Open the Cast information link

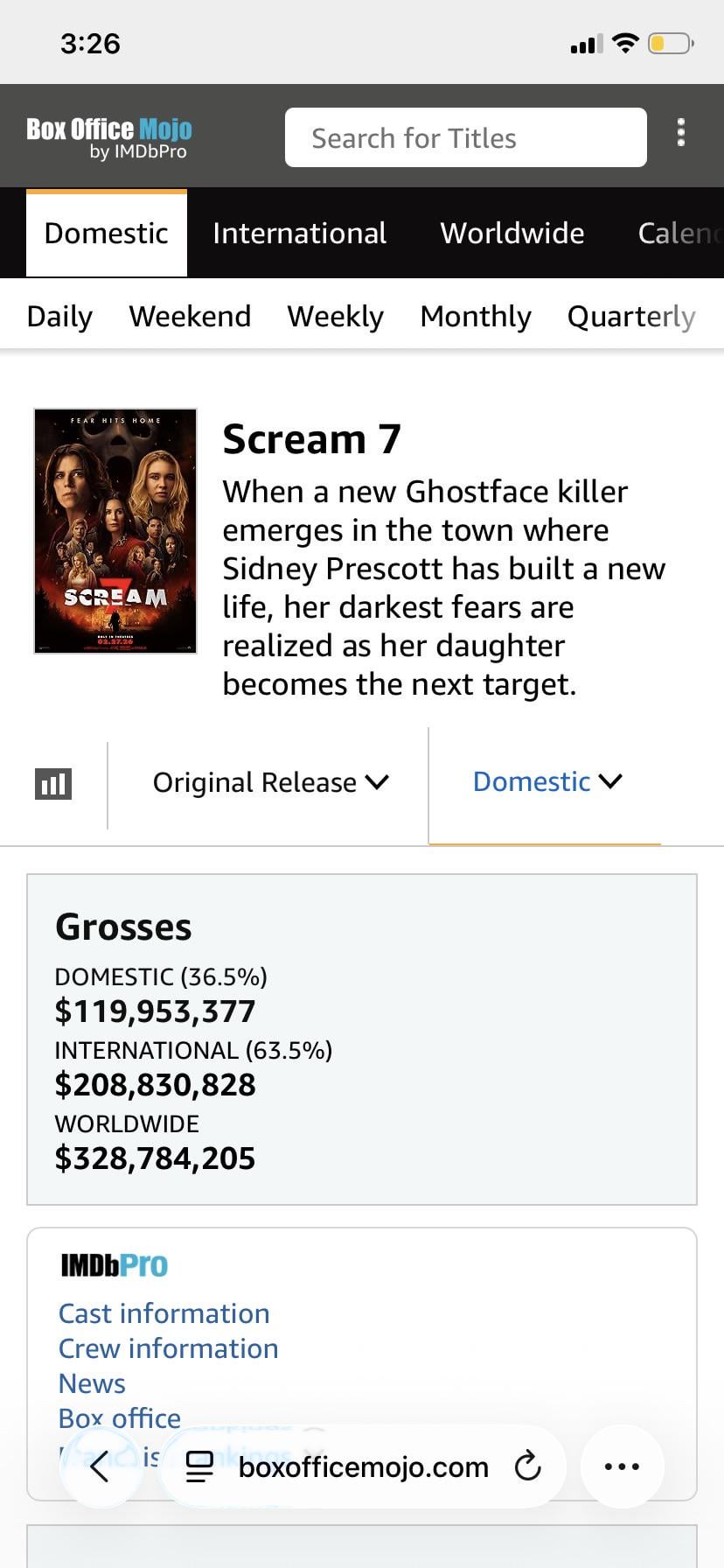click(164, 1313)
